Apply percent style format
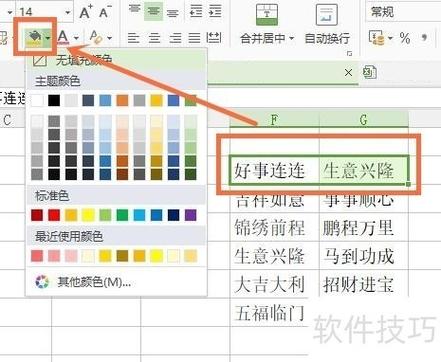 click(x=405, y=38)
